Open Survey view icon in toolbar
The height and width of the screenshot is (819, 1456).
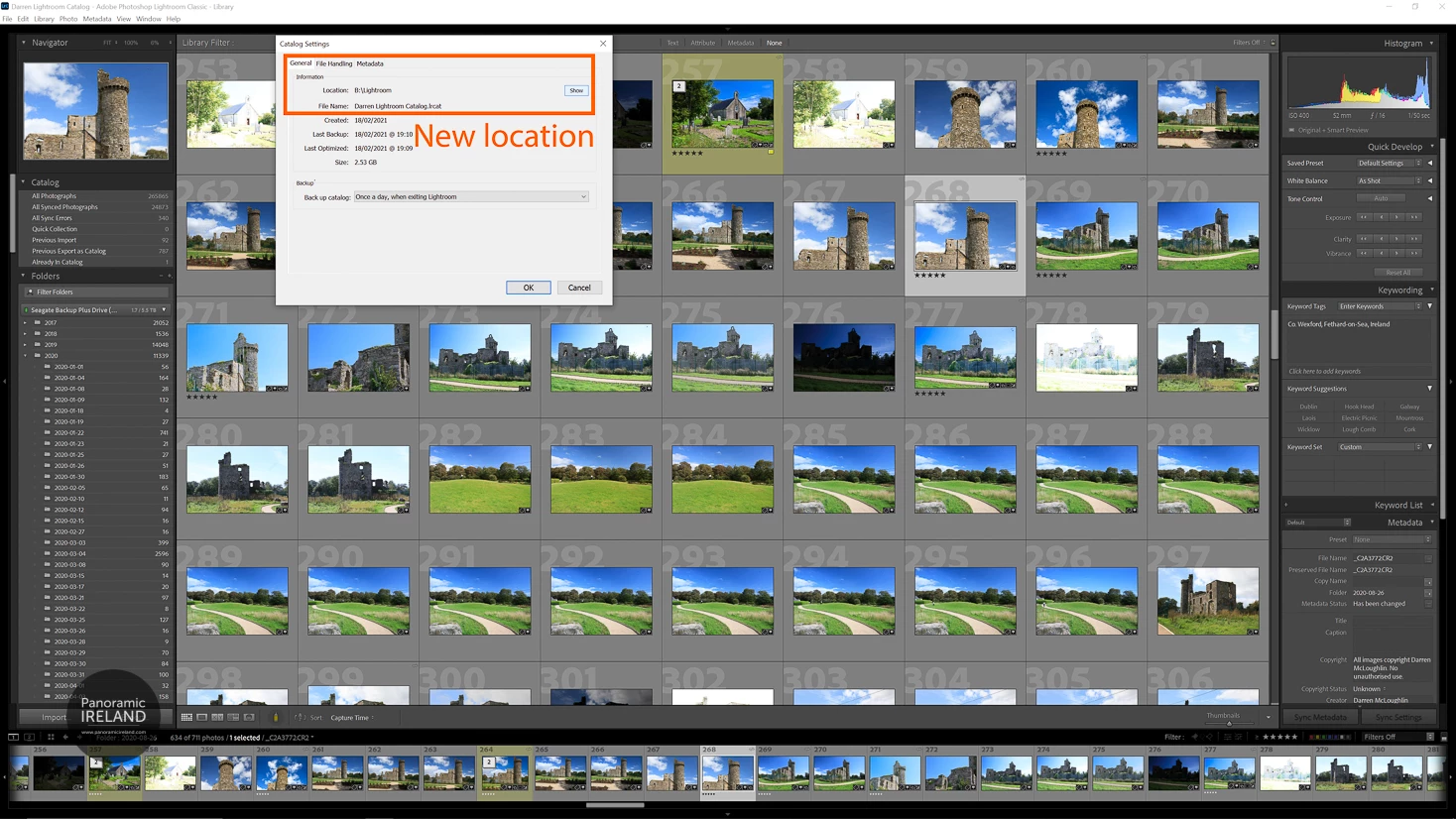pos(233,717)
